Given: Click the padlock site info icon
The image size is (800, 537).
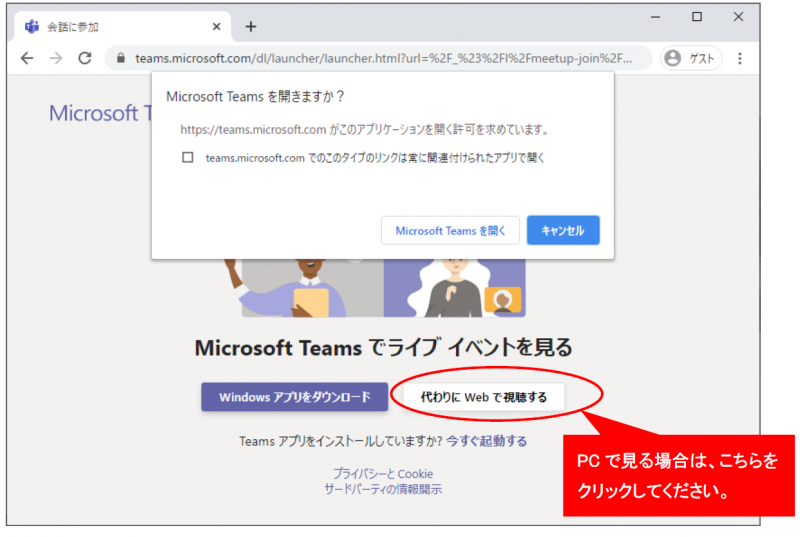Looking at the screenshot, I should [122, 59].
